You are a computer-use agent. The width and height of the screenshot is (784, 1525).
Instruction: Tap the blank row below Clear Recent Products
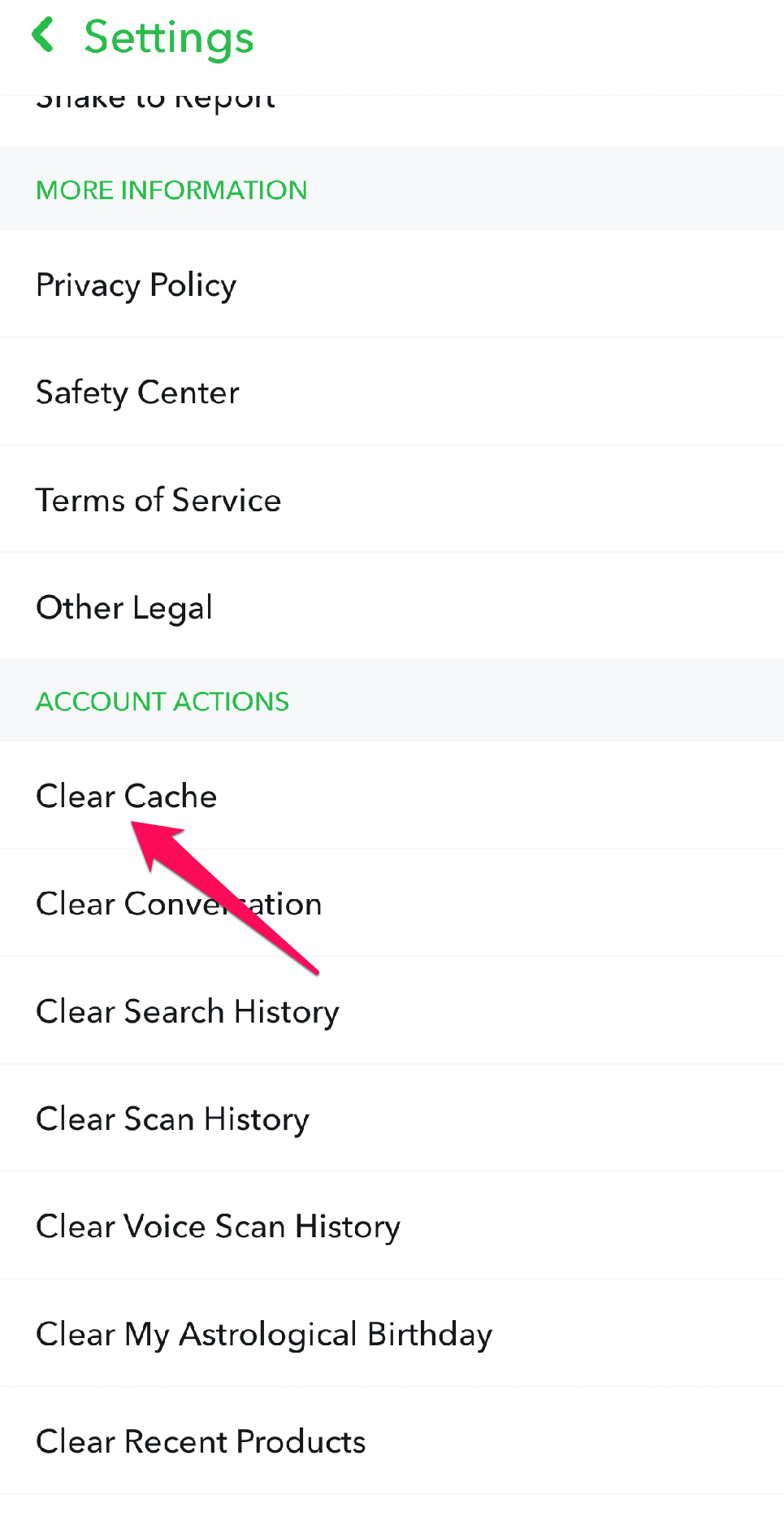point(392,1510)
